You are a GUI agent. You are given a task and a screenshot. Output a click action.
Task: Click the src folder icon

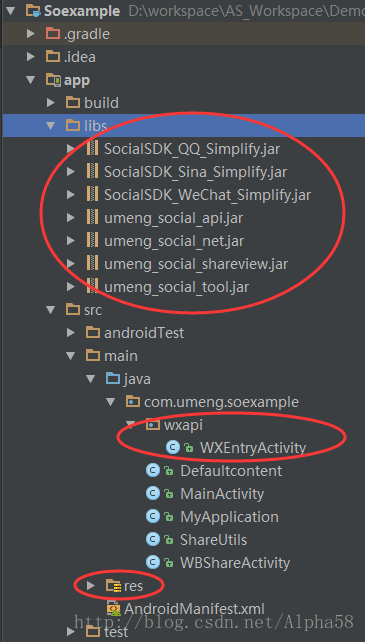(73, 310)
